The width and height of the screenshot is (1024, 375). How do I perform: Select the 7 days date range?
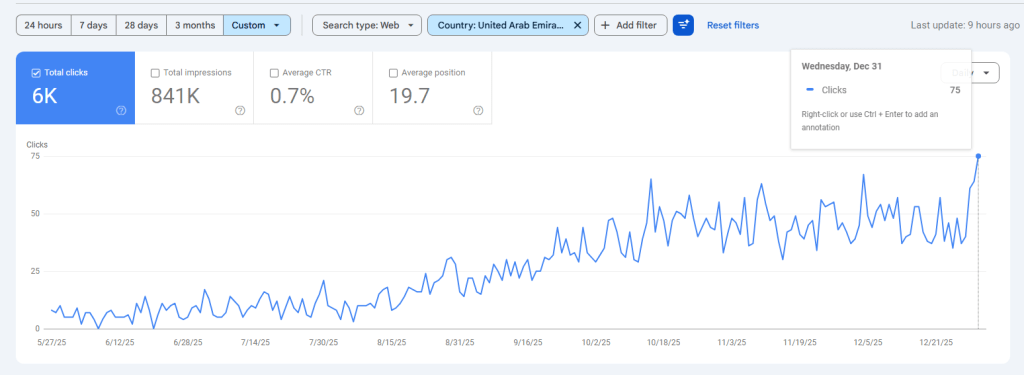93,25
